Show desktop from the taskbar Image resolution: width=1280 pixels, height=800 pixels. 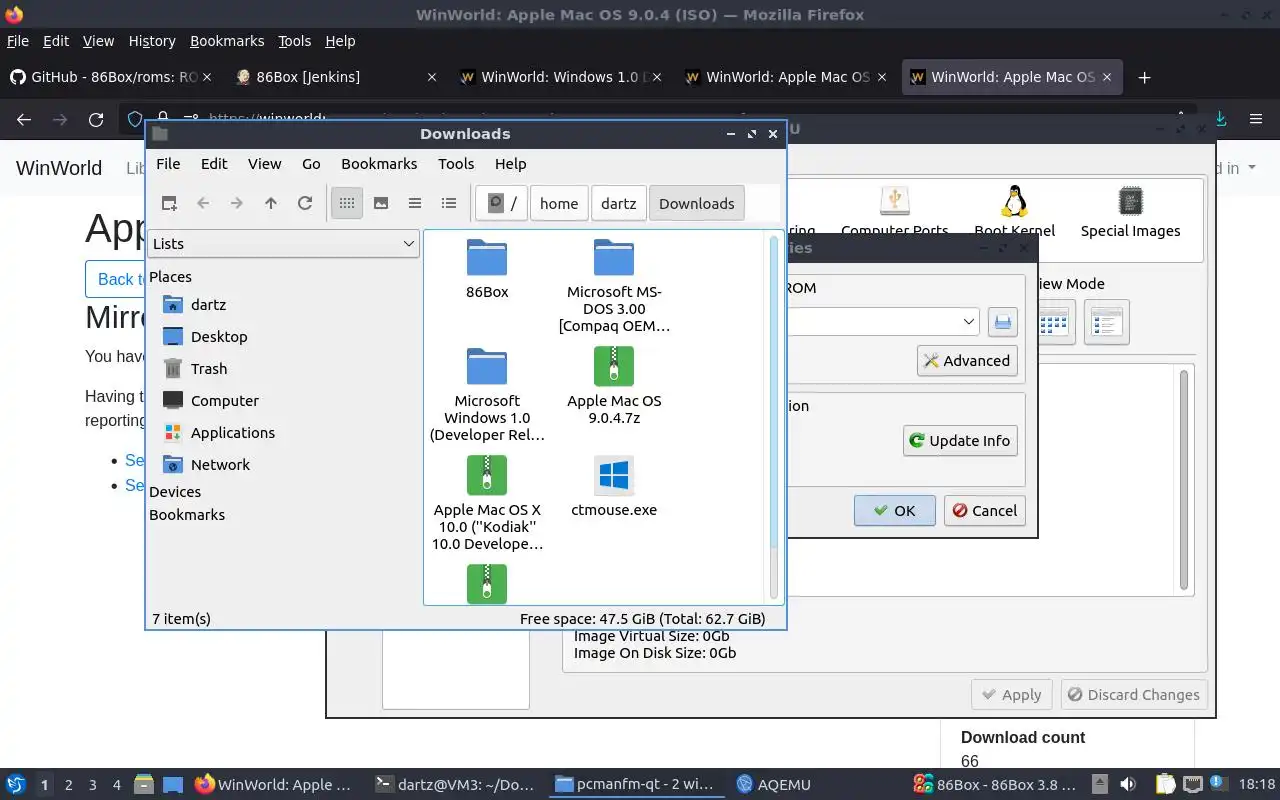pos(173,784)
